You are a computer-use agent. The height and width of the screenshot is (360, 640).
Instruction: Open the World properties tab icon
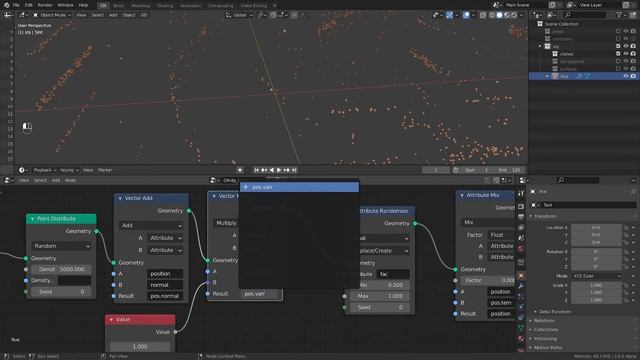pos(521,248)
